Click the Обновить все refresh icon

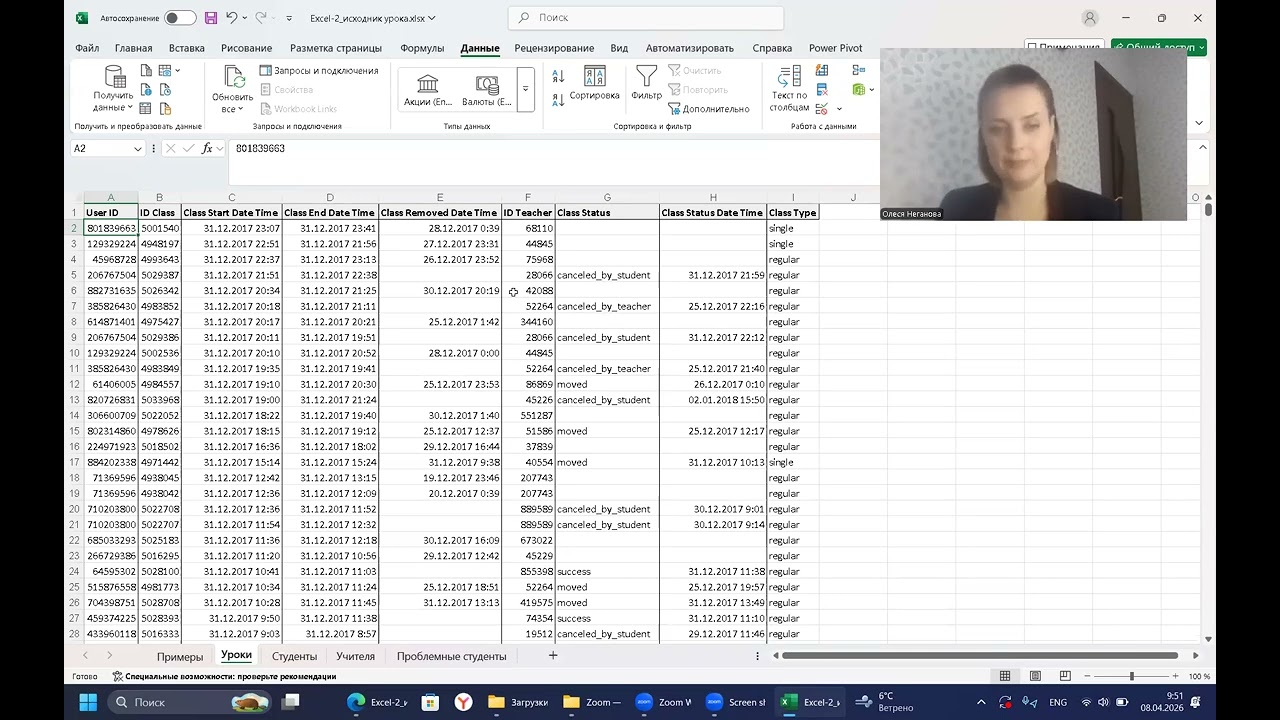pyautogui.click(x=233, y=77)
